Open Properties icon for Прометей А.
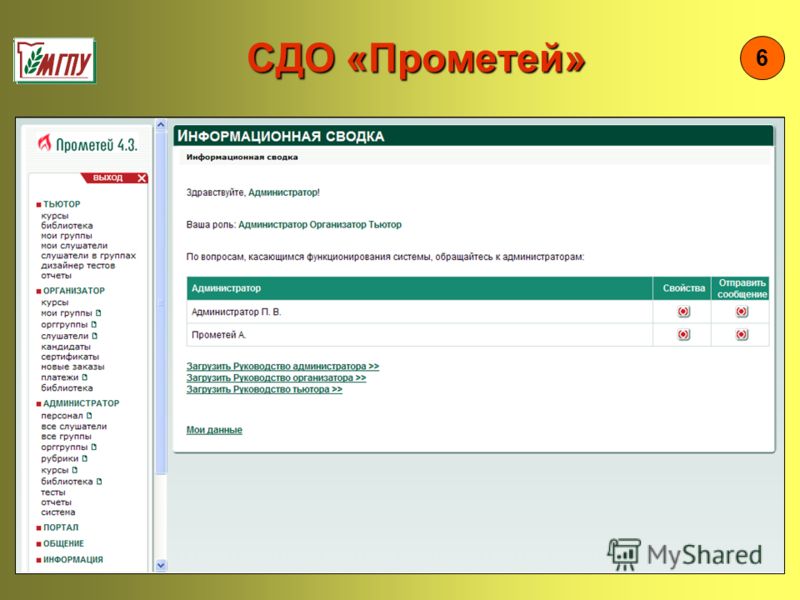 point(683,335)
